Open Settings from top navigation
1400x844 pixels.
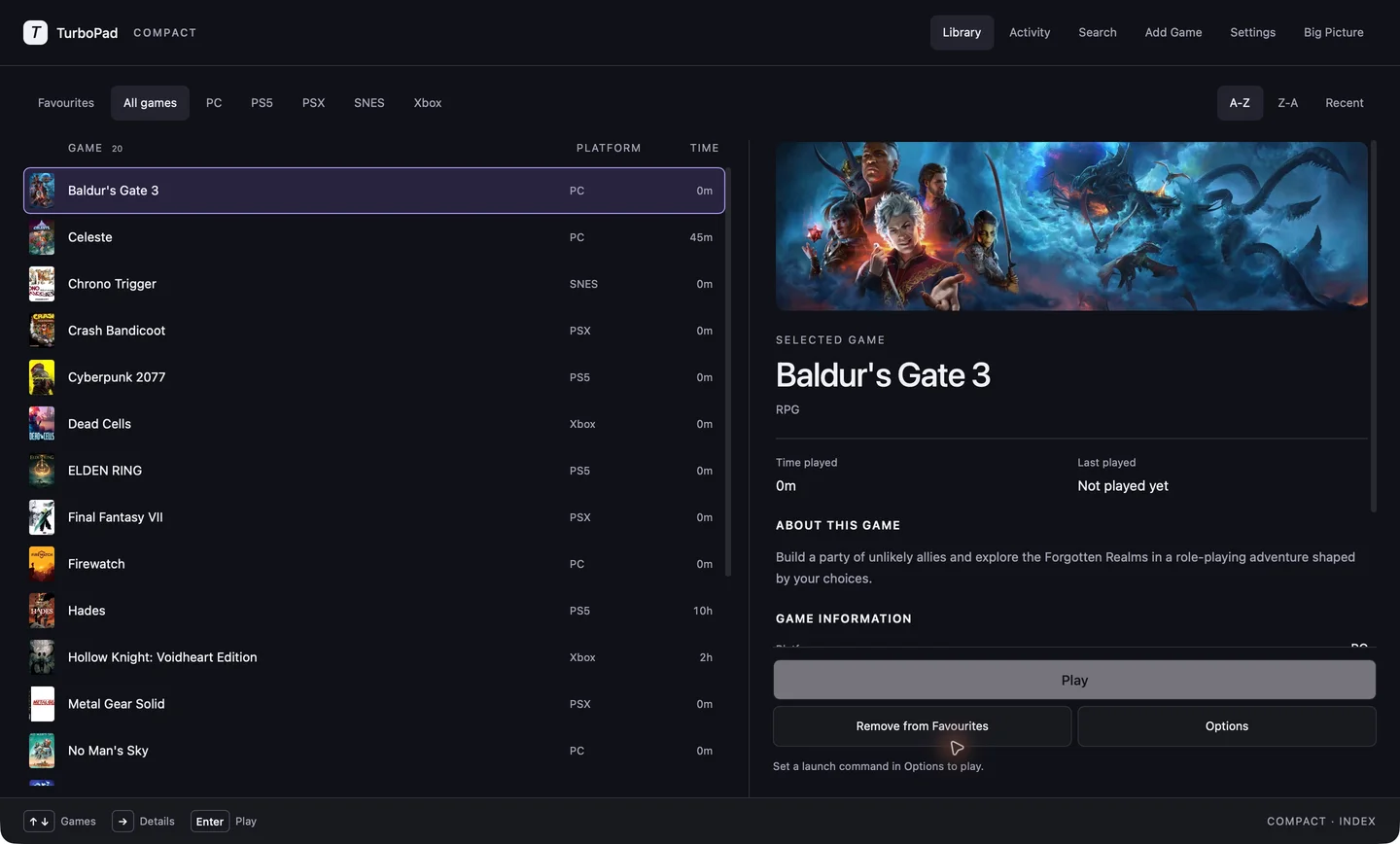[x=1252, y=32]
